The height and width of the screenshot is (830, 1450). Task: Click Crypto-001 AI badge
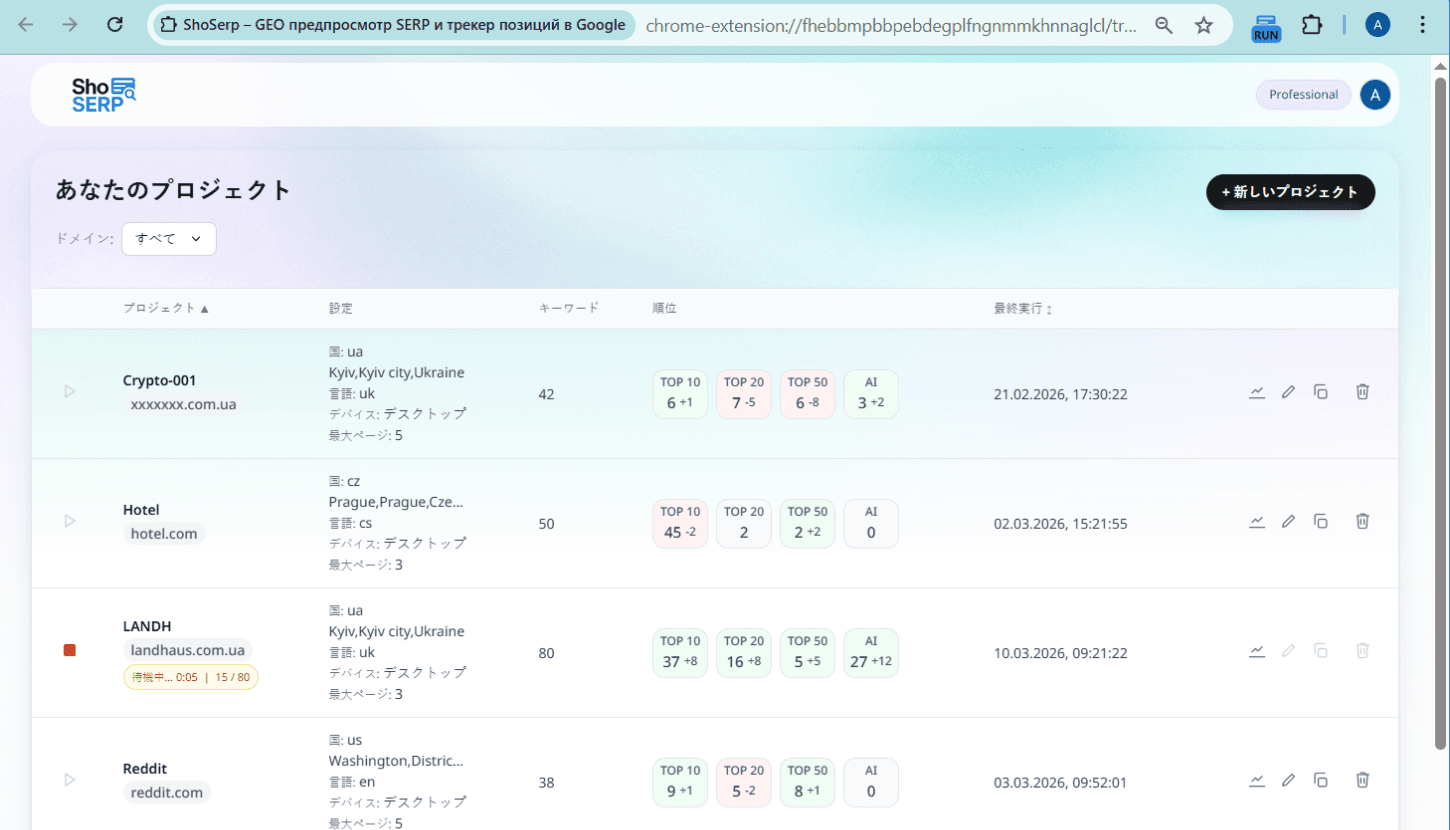tap(871, 394)
